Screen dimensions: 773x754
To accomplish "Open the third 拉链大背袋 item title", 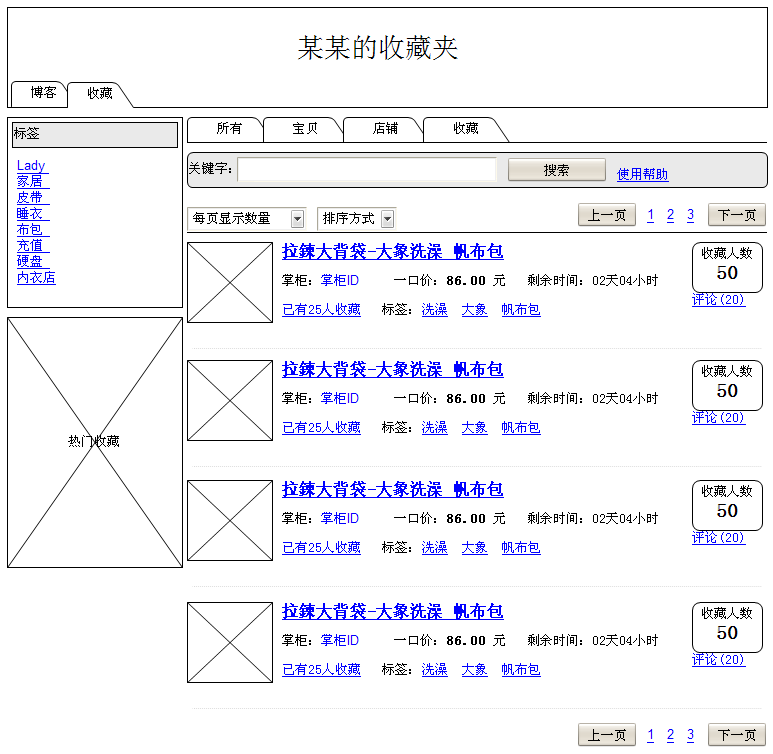I will [392, 490].
